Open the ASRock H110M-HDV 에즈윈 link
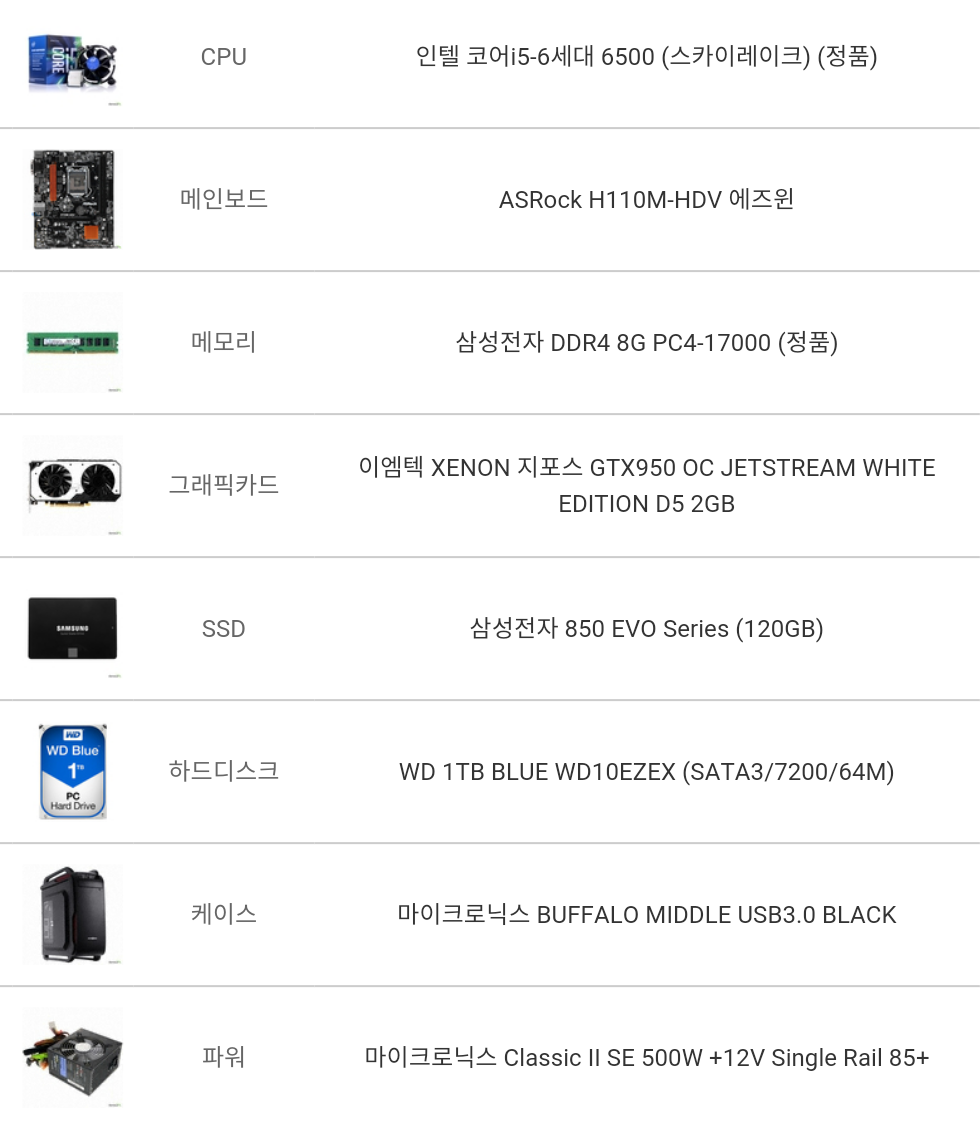The height and width of the screenshot is (1121, 980). click(x=646, y=200)
